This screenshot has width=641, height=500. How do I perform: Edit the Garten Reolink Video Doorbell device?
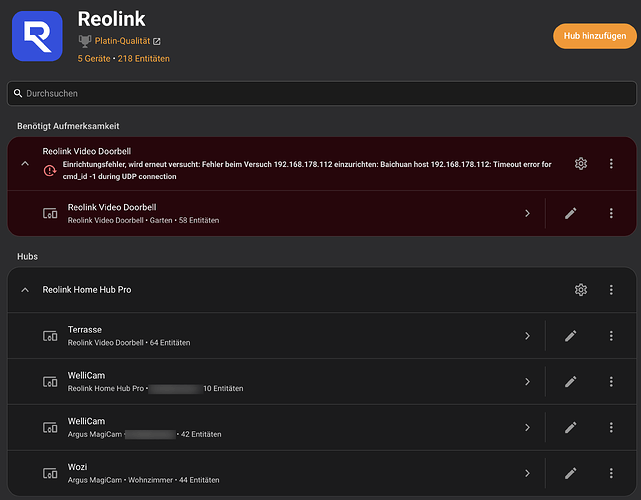tap(570, 213)
